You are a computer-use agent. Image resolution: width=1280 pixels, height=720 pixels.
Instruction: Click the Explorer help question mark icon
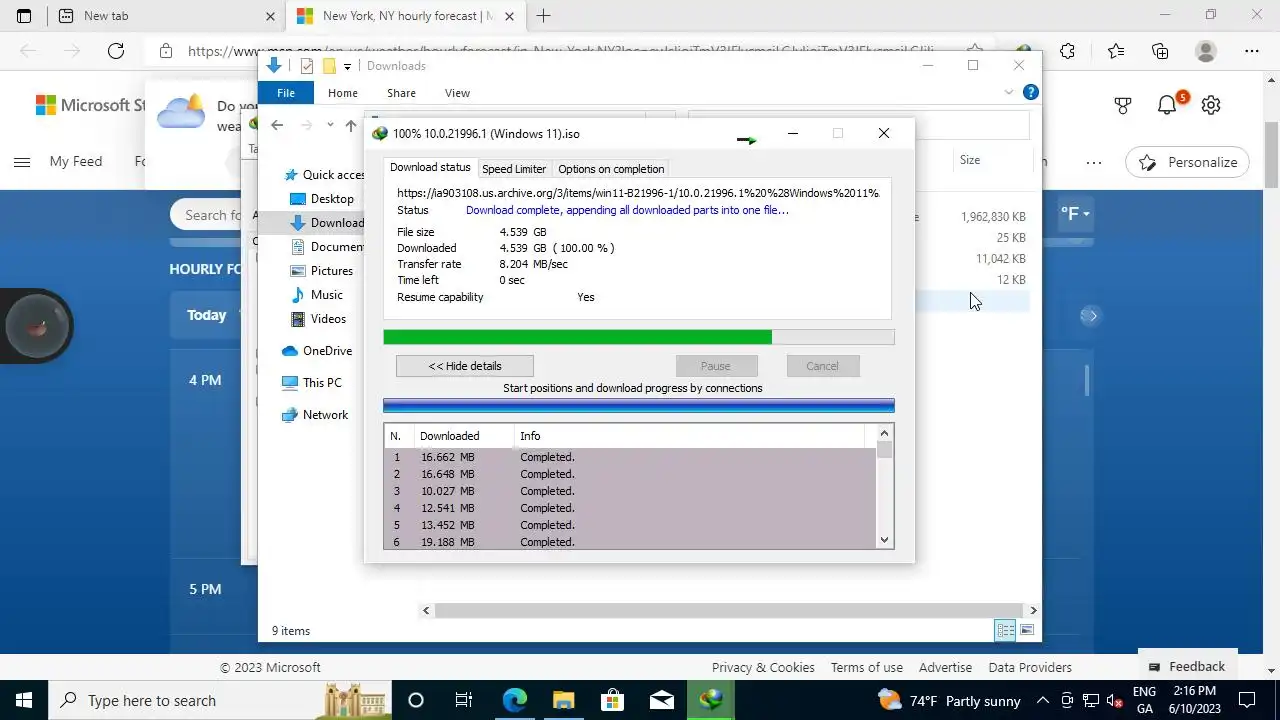[x=1031, y=92]
